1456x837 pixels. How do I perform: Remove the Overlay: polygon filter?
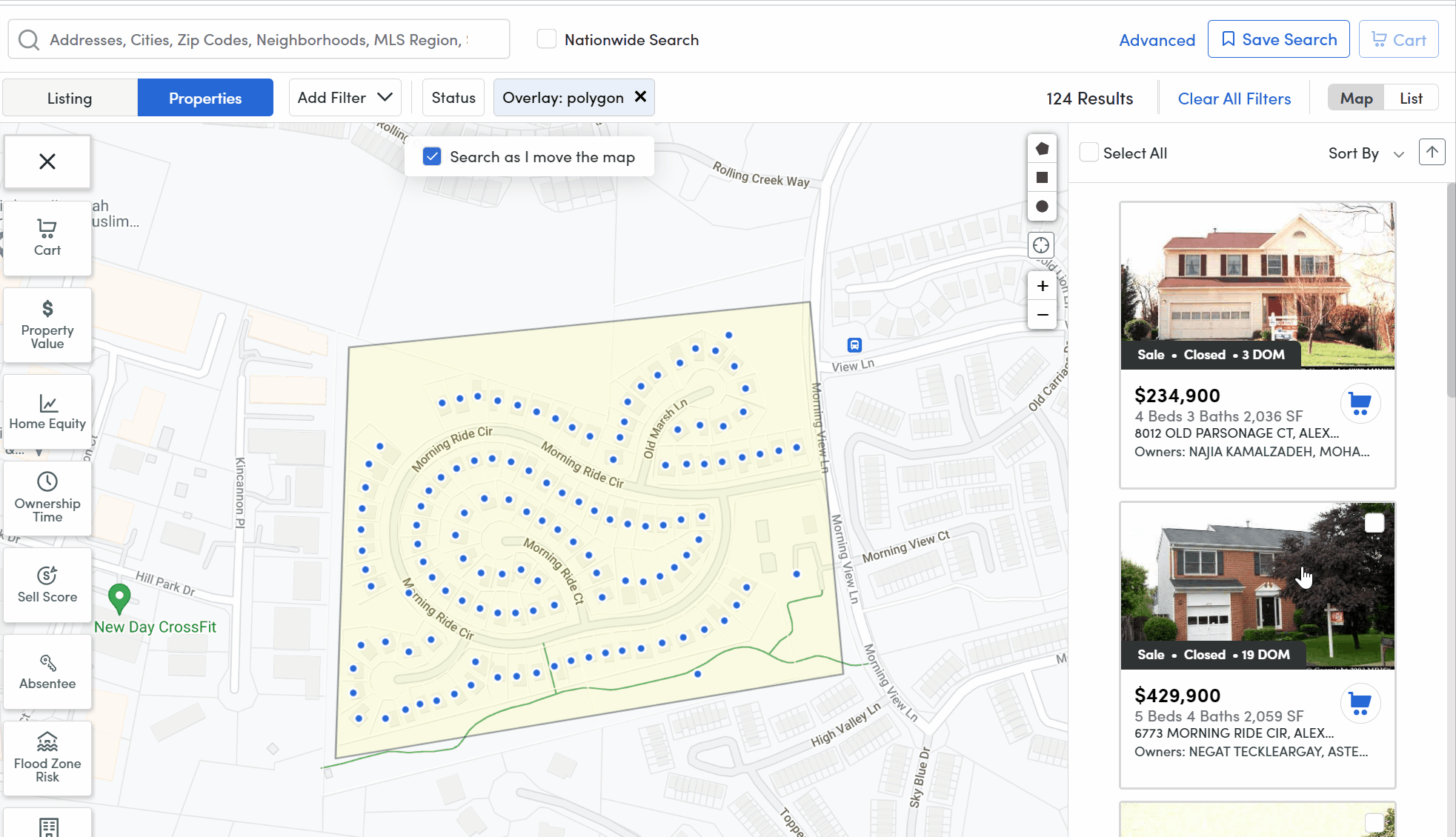(641, 97)
